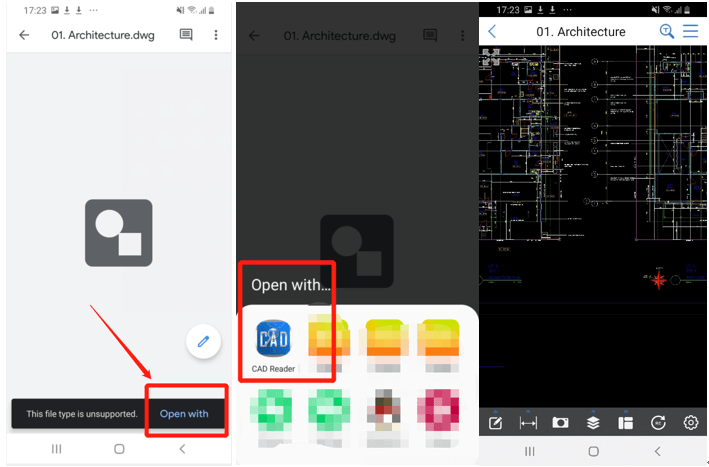Tap the red compass marker on the drawing
709x467 pixels.
click(659, 280)
